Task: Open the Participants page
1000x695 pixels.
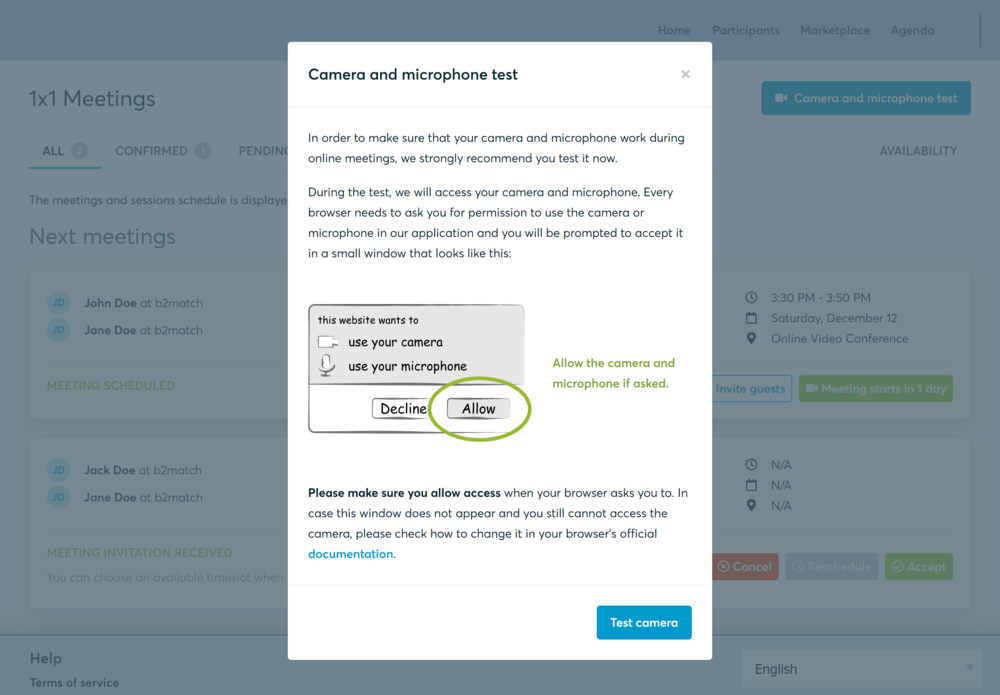Action: 746,30
